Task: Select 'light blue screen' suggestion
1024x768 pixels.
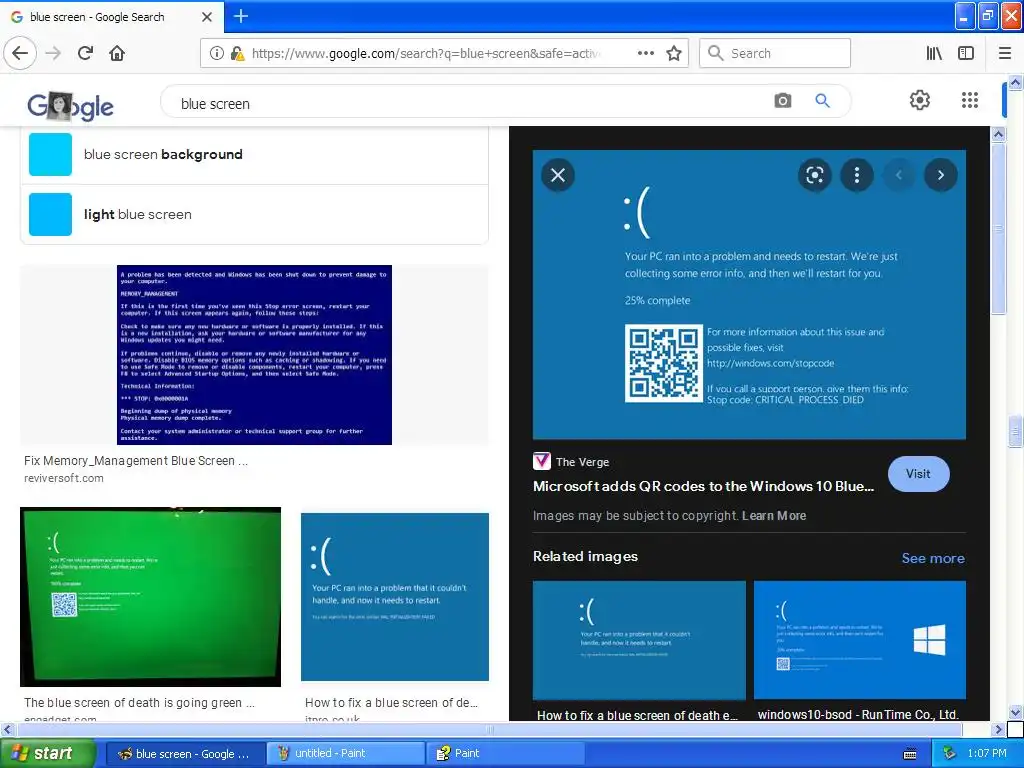Action: (255, 214)
